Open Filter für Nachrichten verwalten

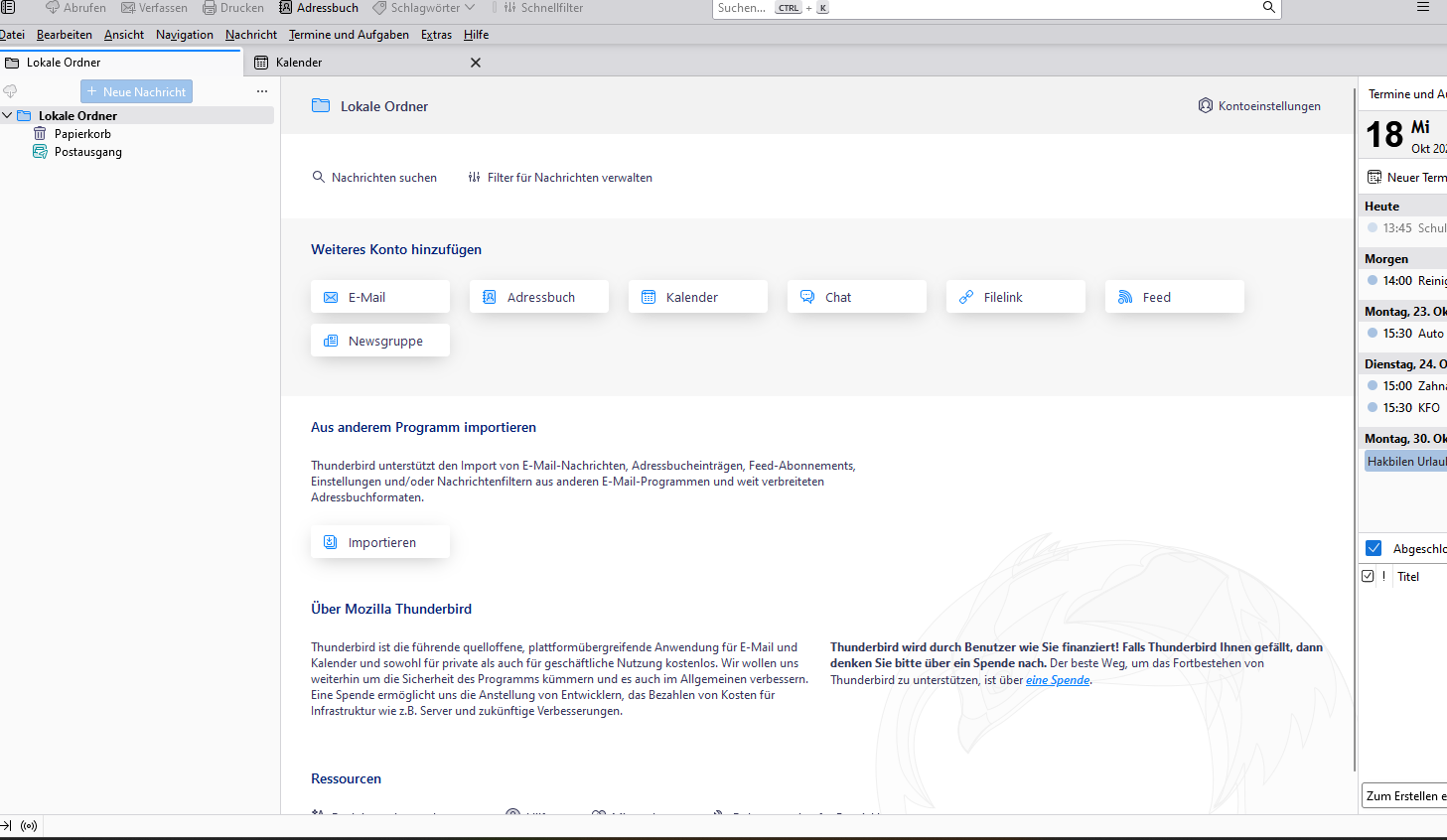point(560,178)
